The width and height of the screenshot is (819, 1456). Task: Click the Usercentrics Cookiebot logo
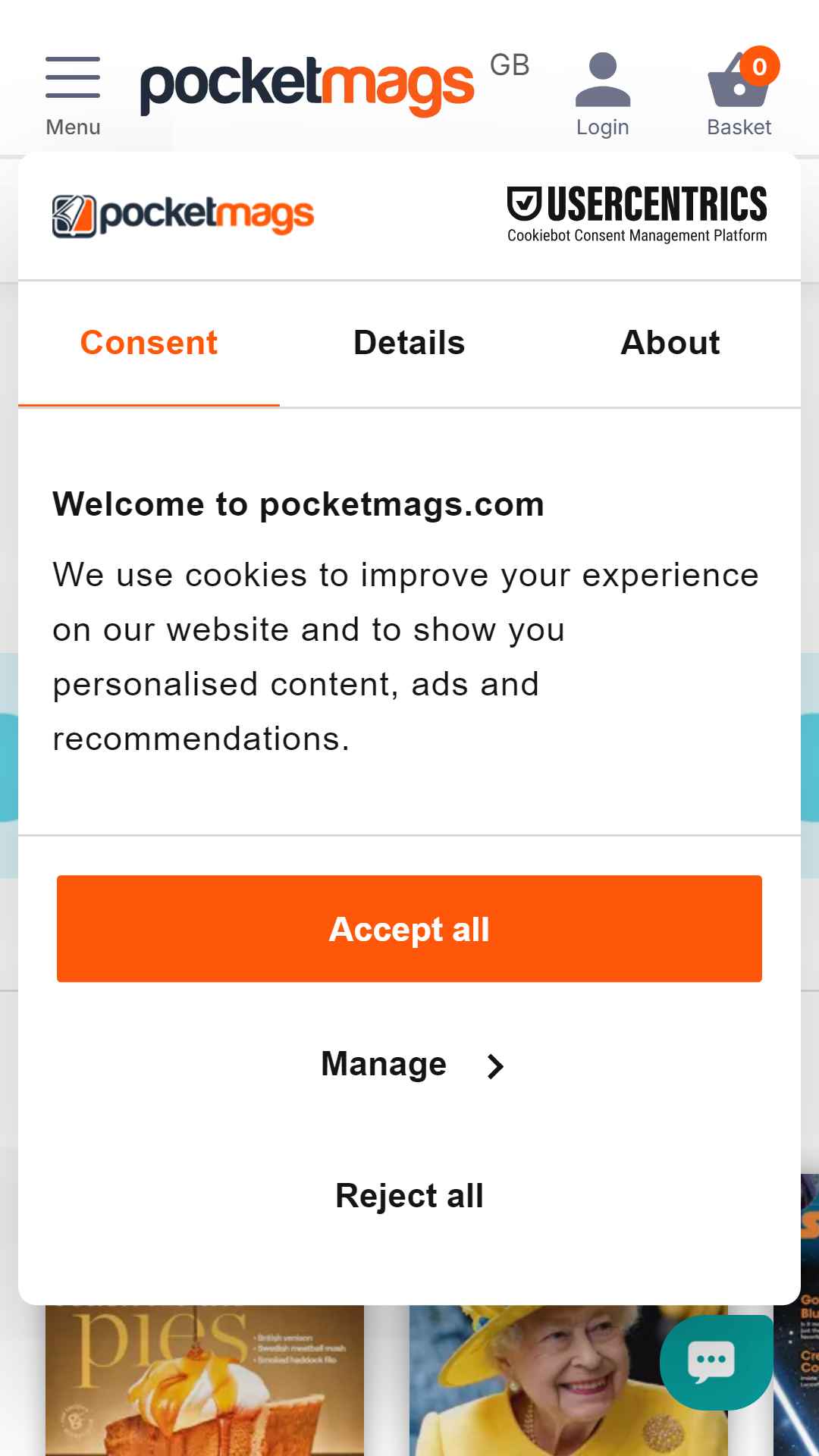637,215
